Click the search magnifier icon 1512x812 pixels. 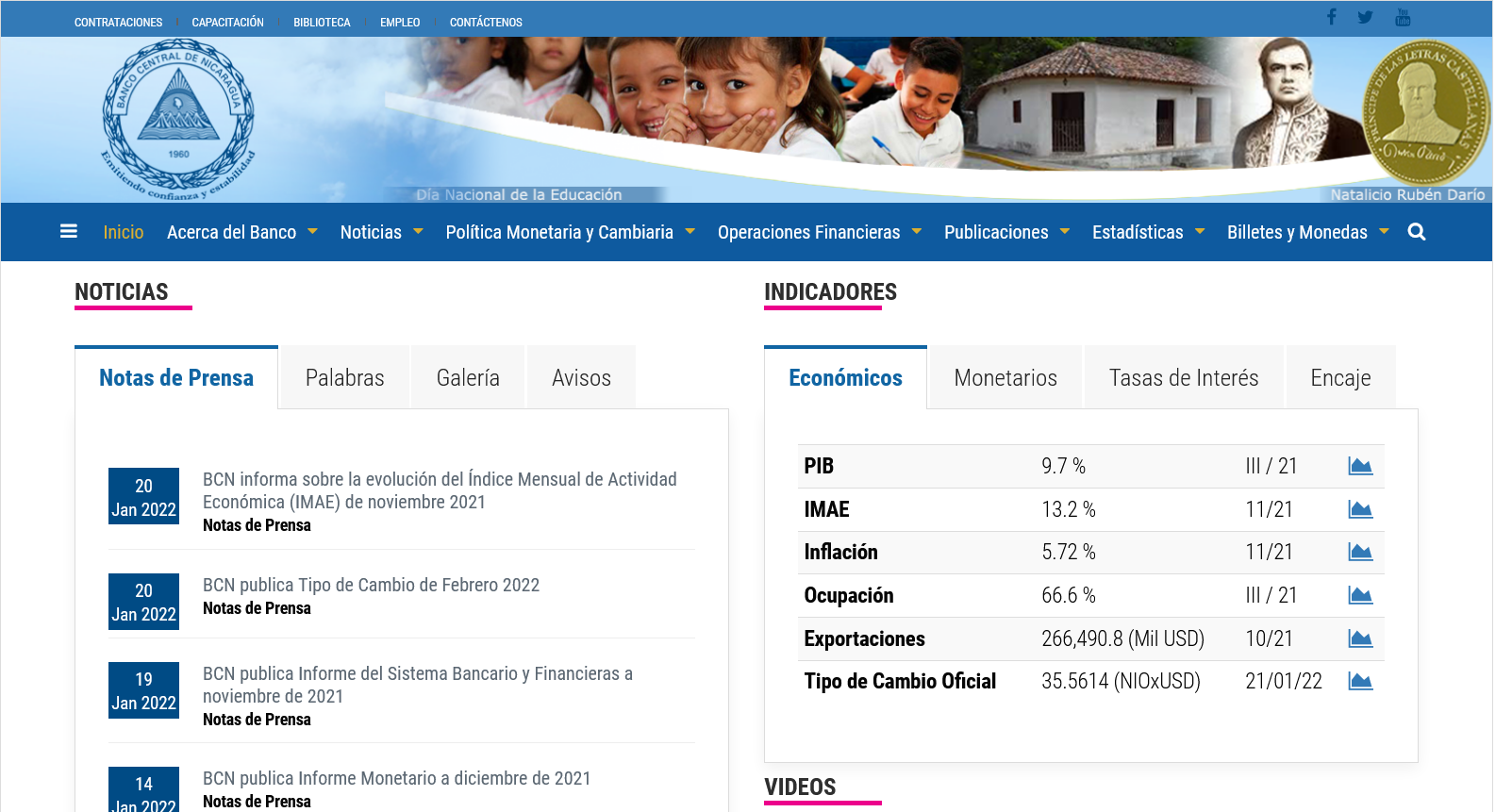(1416, 232)
